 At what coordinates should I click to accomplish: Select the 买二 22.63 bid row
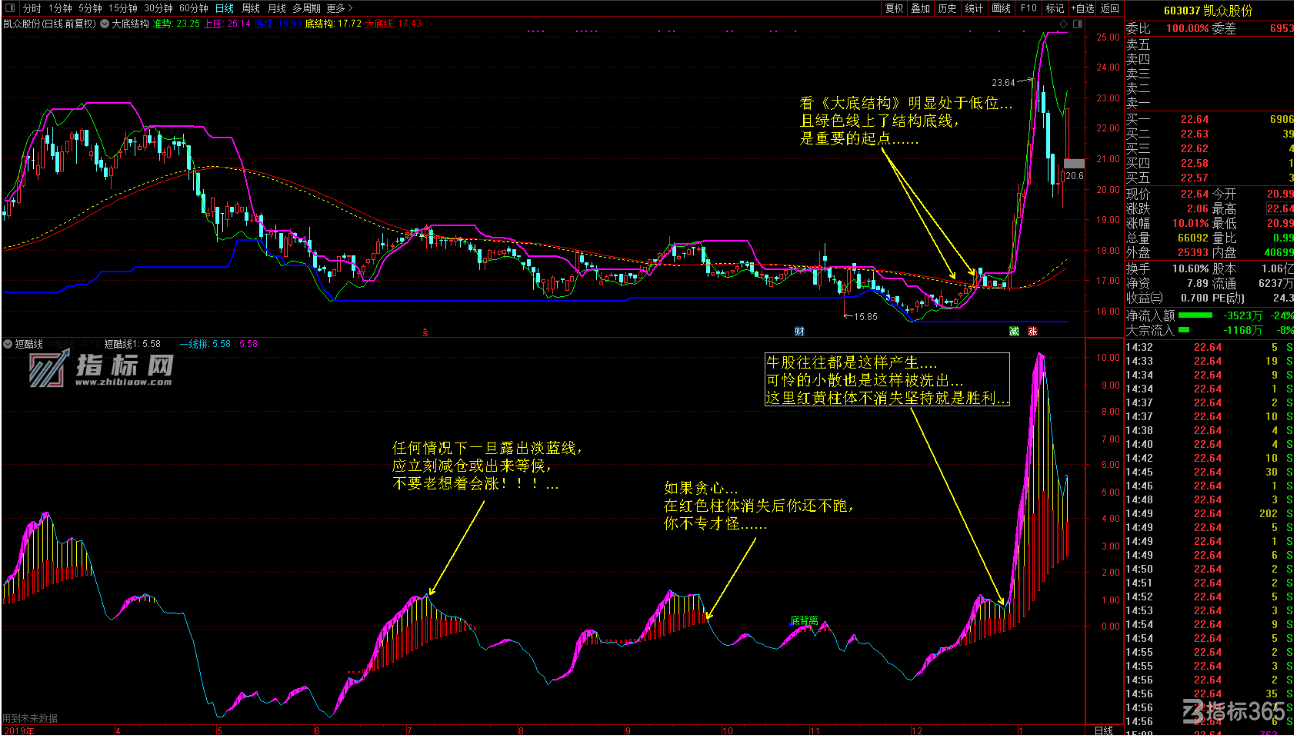1208,134
